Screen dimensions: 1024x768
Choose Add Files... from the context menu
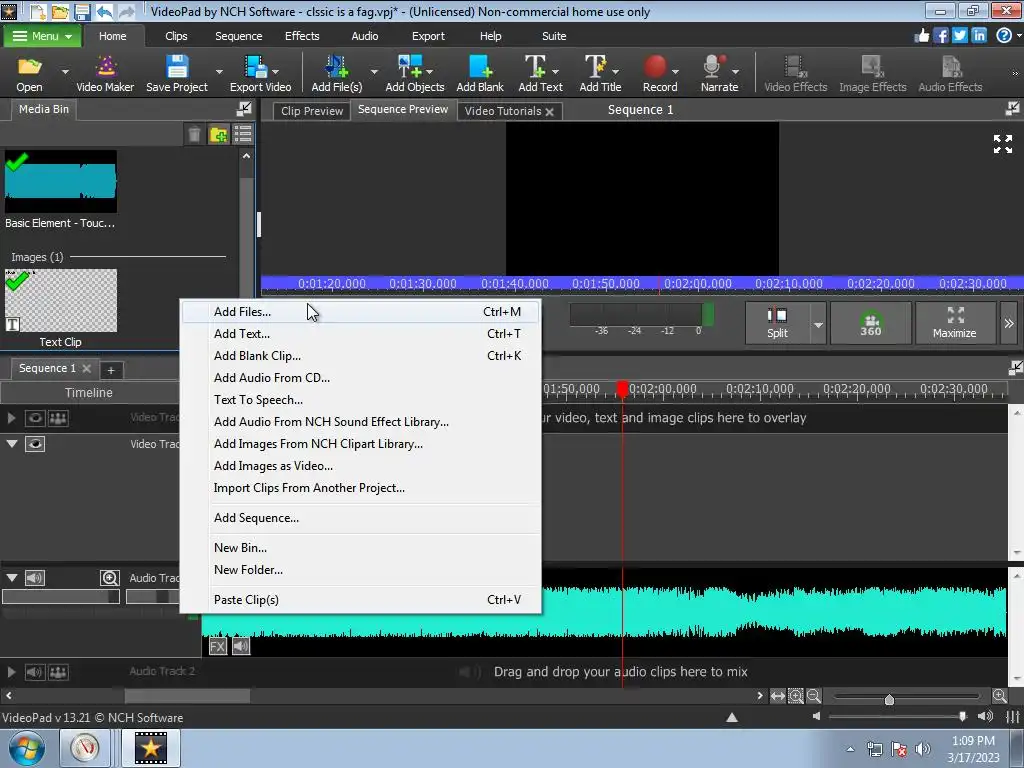[x=360, y=312]
